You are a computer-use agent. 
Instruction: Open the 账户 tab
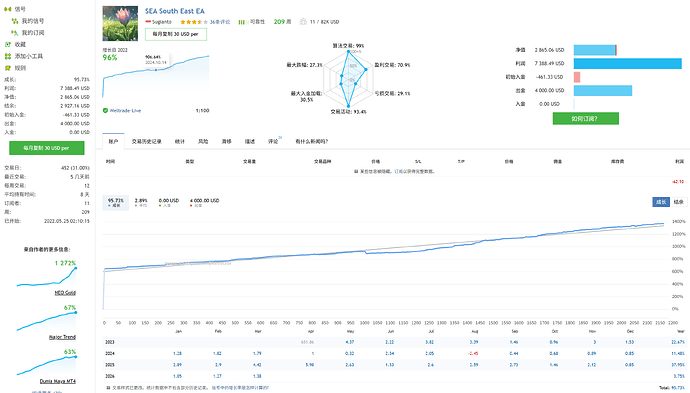113,141
